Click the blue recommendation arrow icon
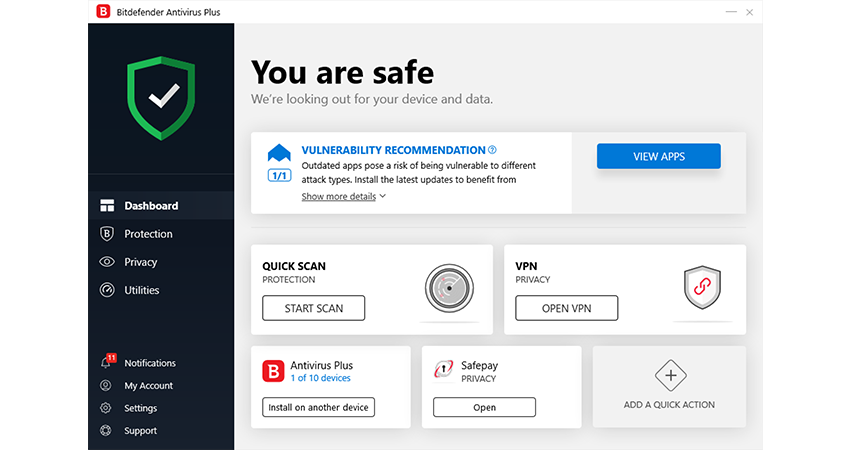The height and width of the screenshot is (450, 850). [279, 153]
